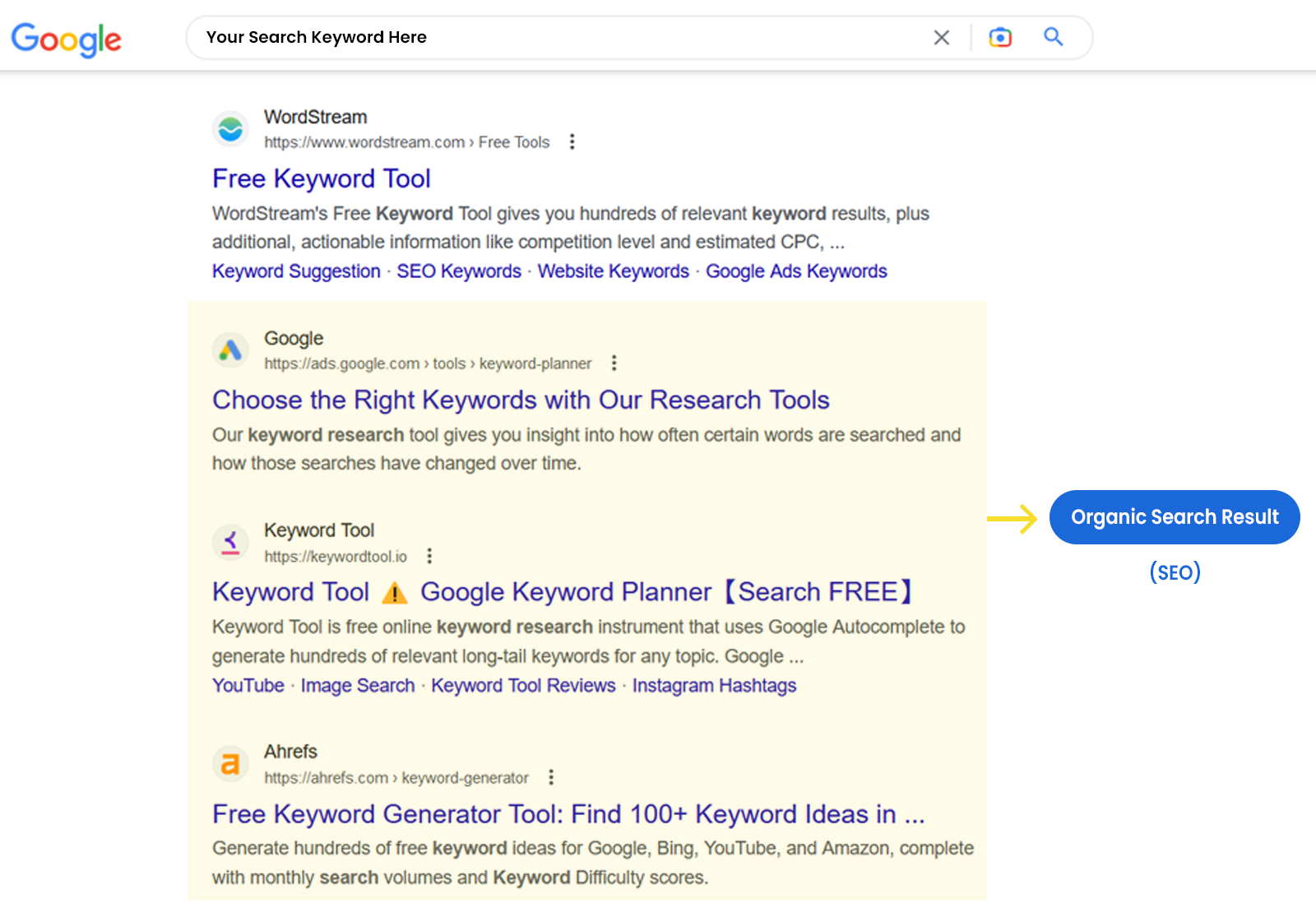
Task: Open Free Keyword Generator Tool result
Action: coord(568,814)
